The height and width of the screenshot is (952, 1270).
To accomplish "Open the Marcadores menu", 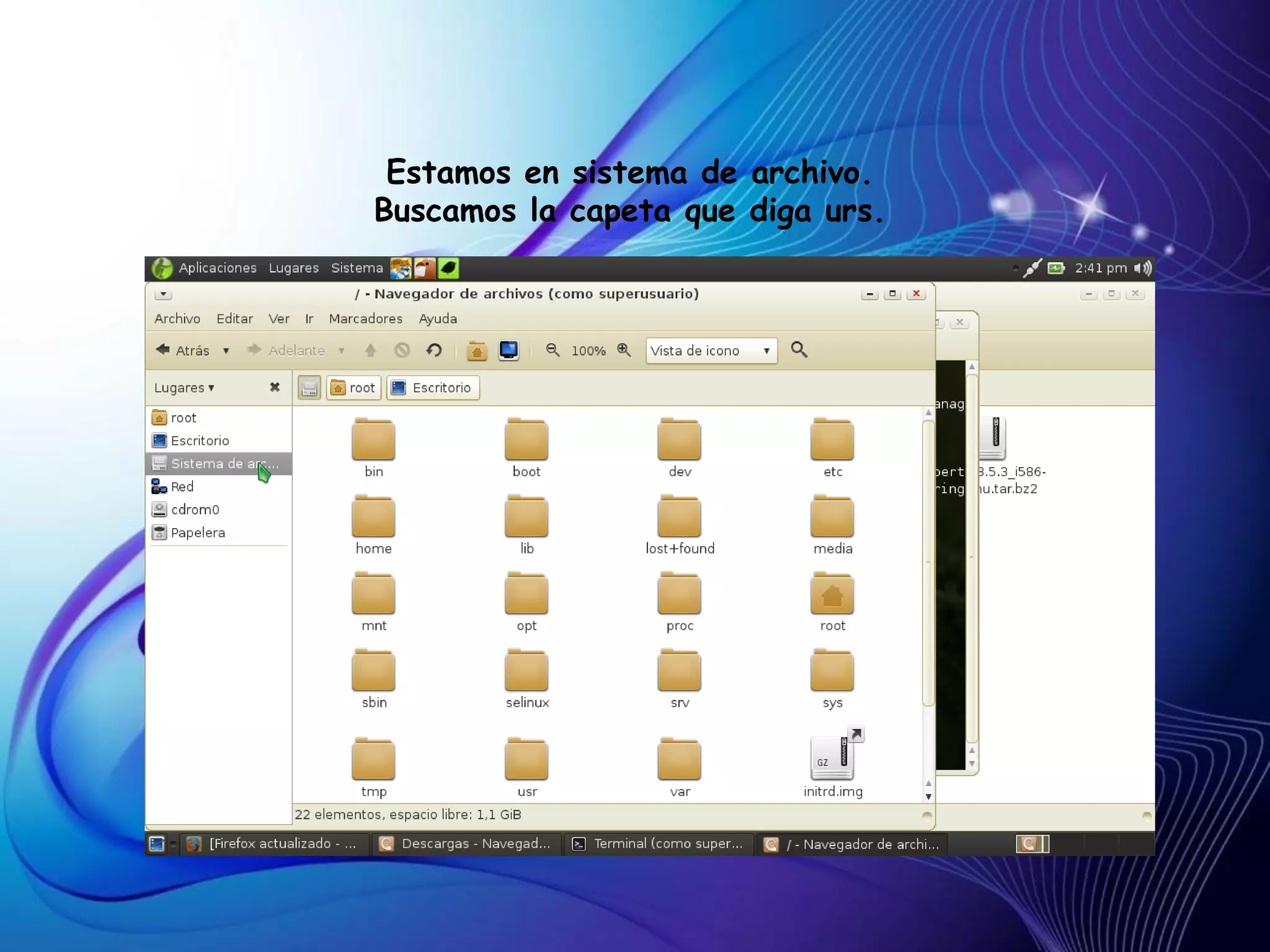I will tap(366, 319).
